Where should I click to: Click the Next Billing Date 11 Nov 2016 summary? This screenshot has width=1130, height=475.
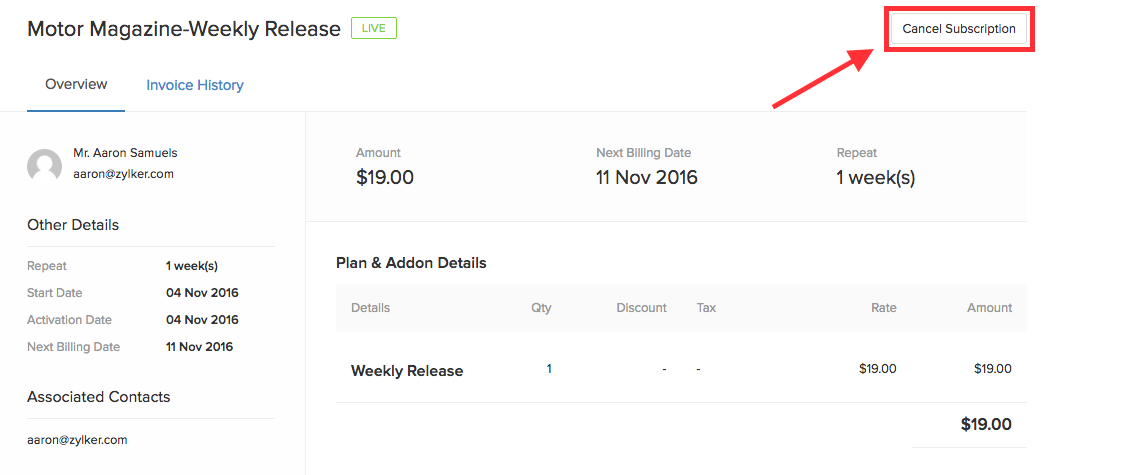(647, 178)
